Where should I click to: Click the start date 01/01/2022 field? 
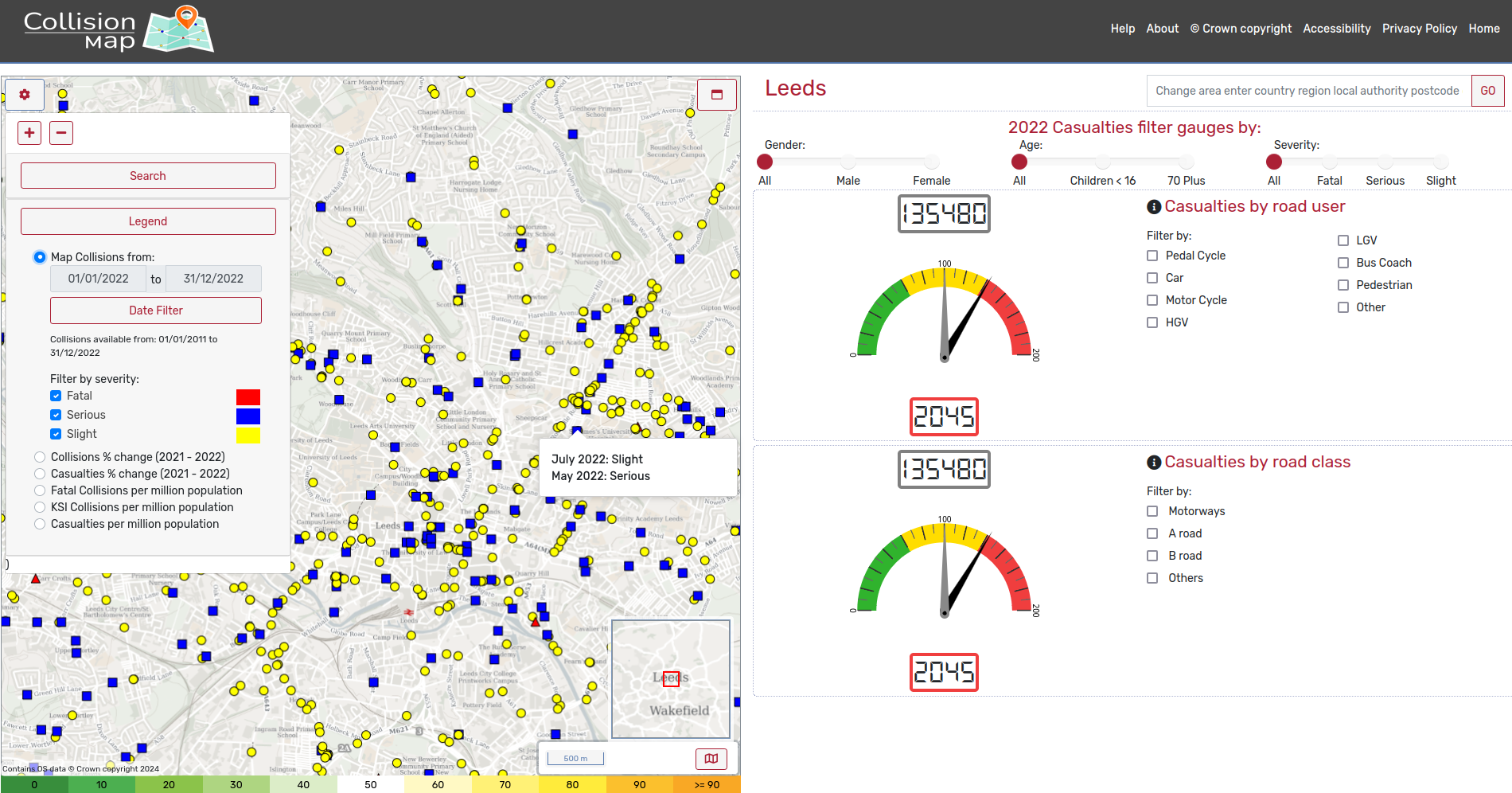point(99,279)
